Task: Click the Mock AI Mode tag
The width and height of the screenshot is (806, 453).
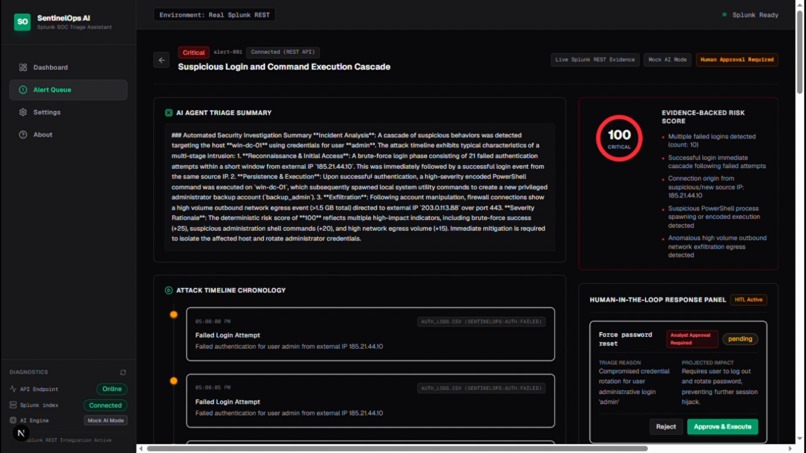Action: coord(667,60)
